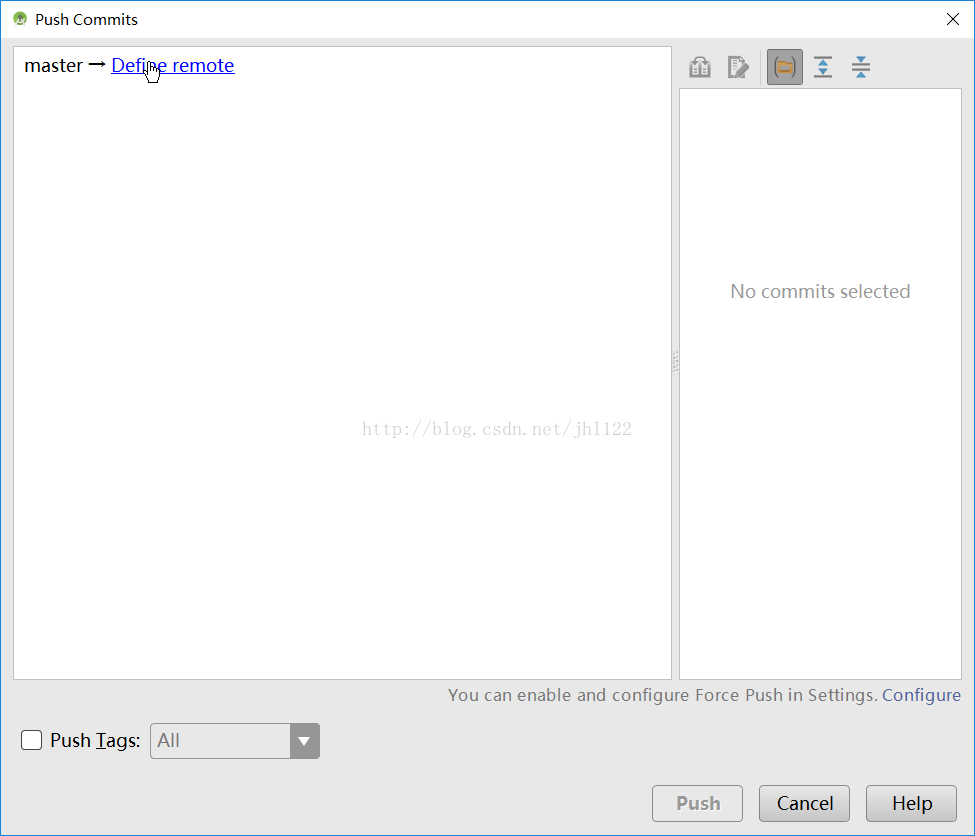Click the Show Diff toolbar icon
The height and width of the screenshot is (836, 975).
pos(700,67)
